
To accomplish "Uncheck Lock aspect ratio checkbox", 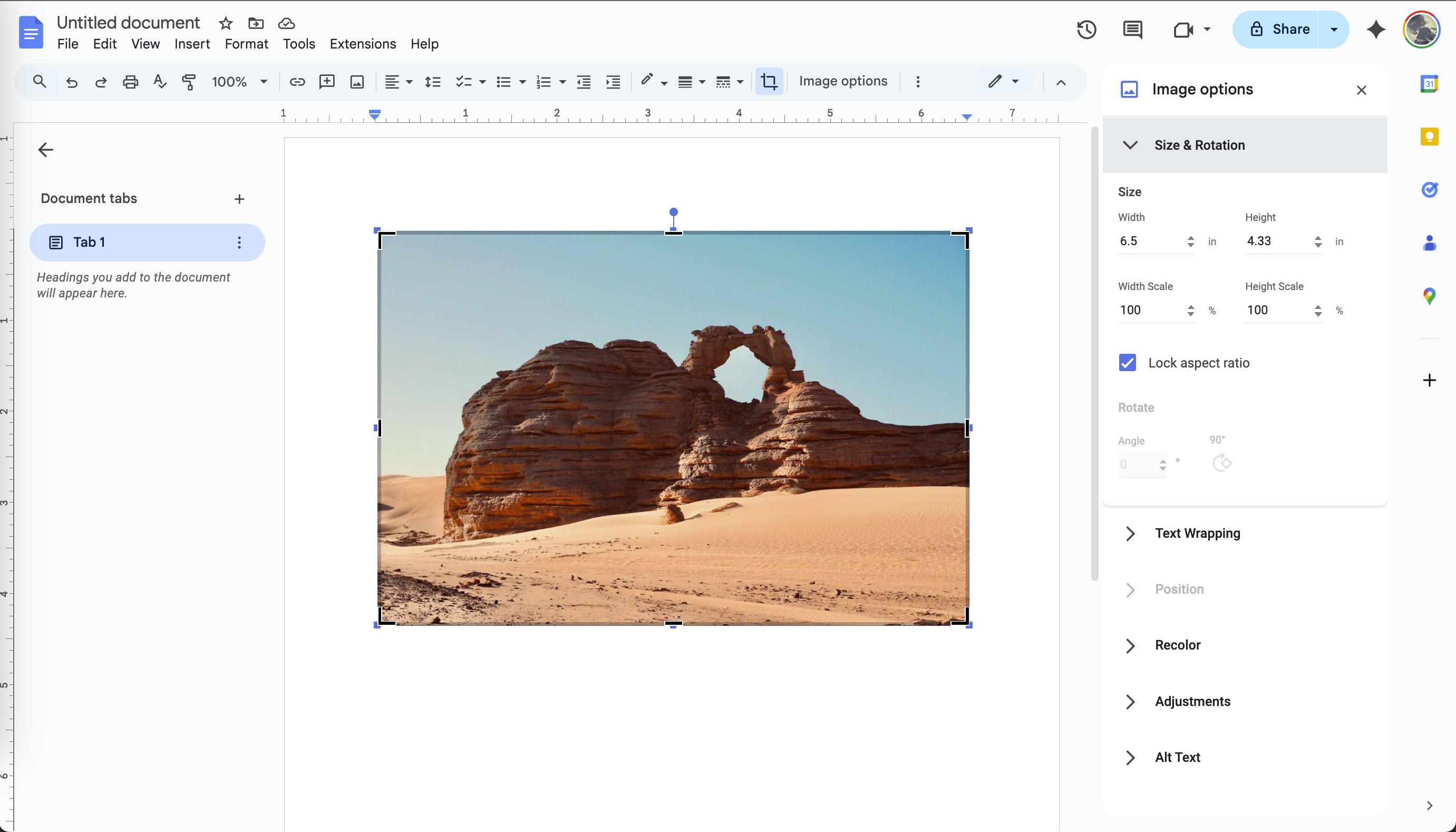I will pyautogui.click(x=1127, y=363).
